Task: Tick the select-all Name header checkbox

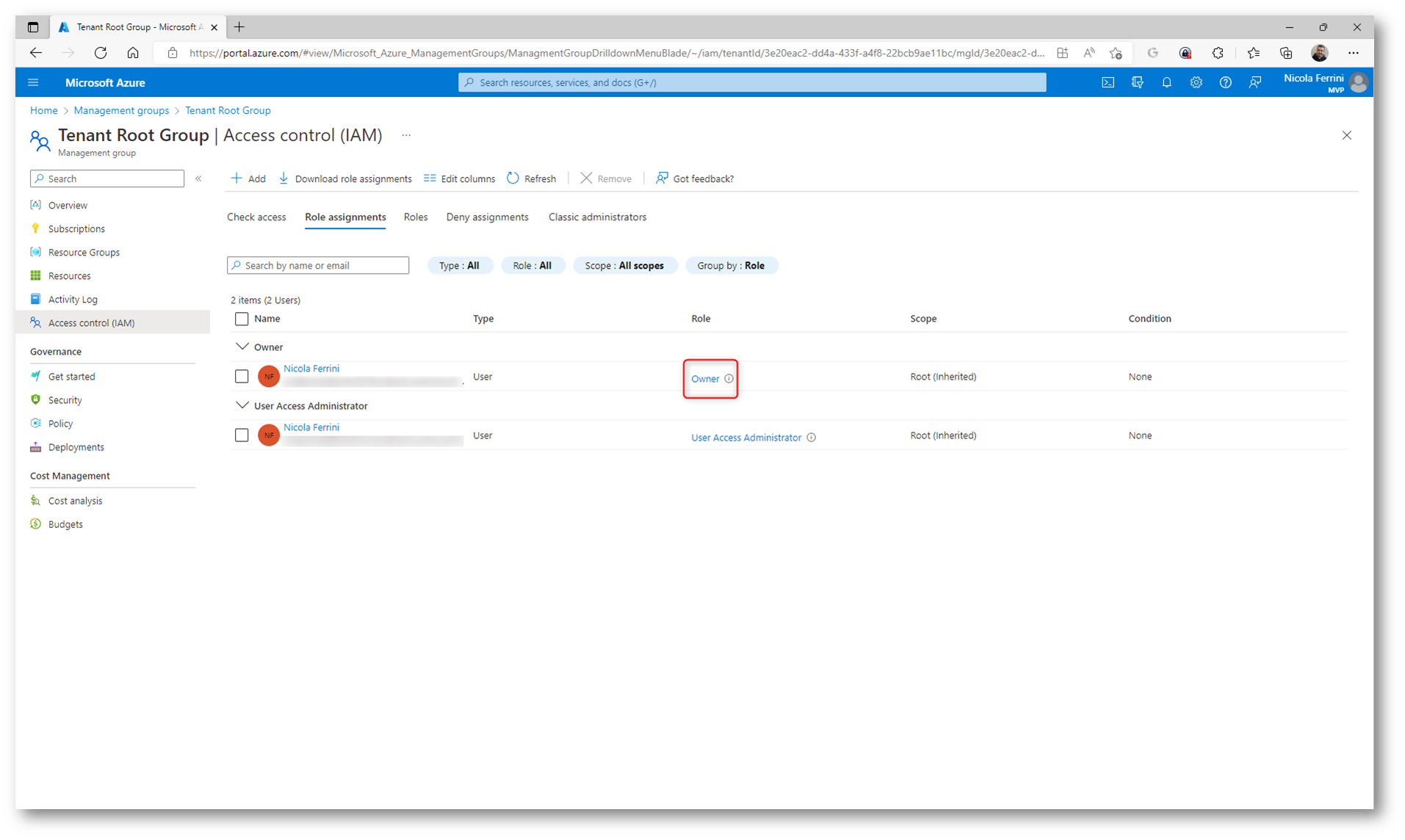Action: (x=242, y=319)
